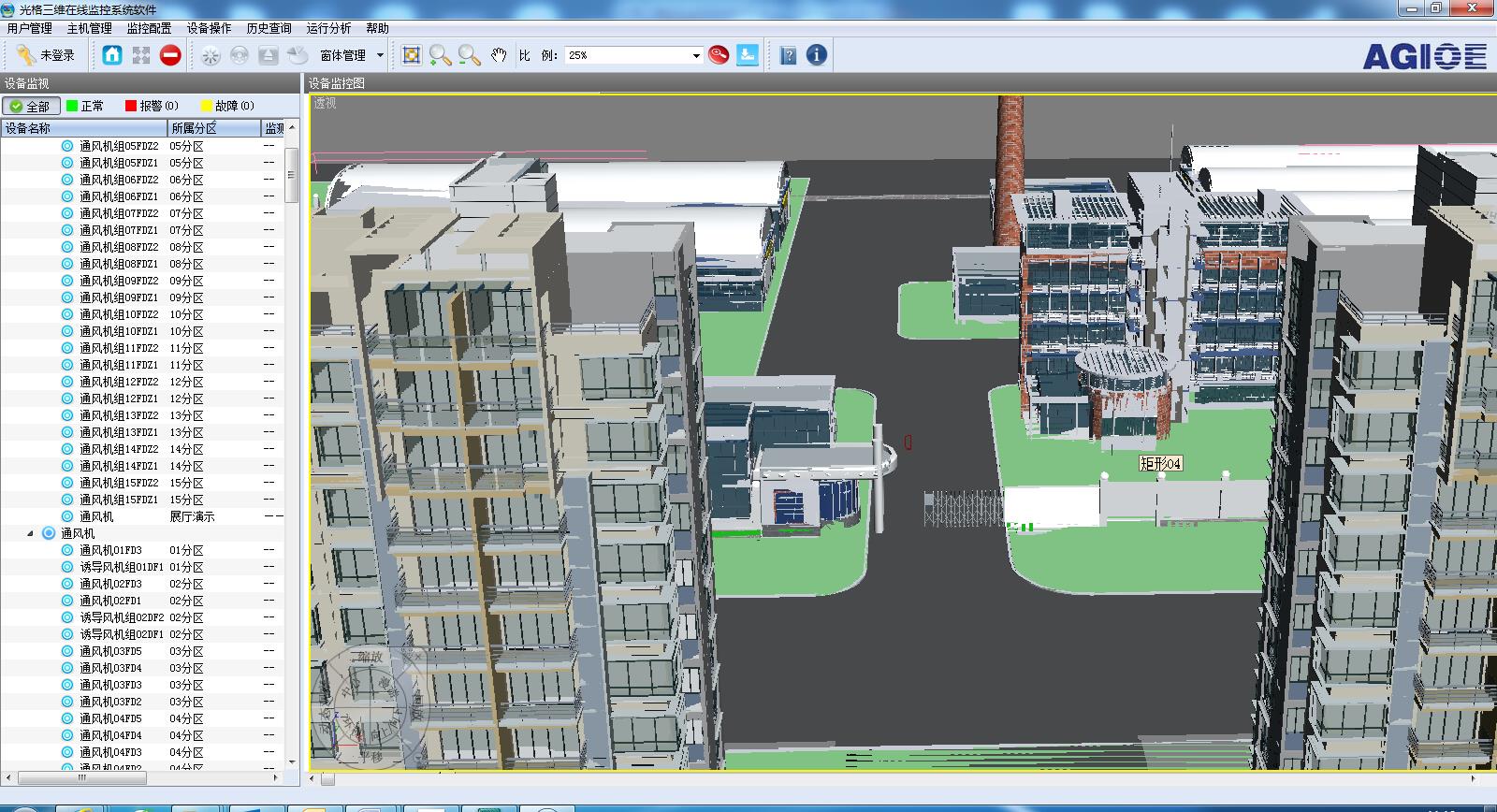Image resolution: width=1497 pixels, height=812 pixels.
Task: Open the 窗体管理 dropdown arrow
Action: tap(380, 55)
